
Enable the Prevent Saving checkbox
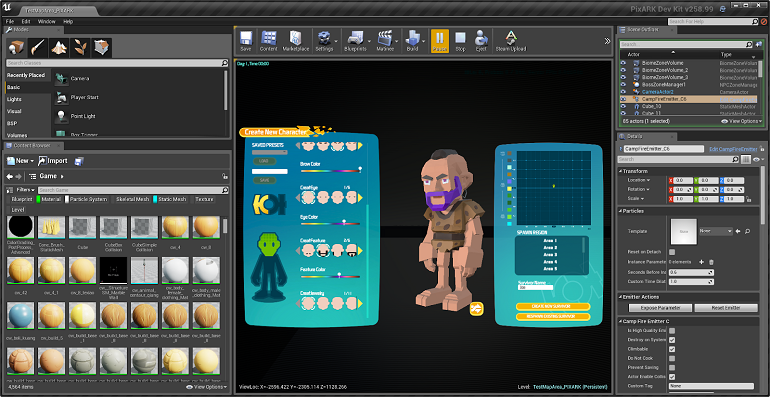pyautogui.click(x=672, y=368)
